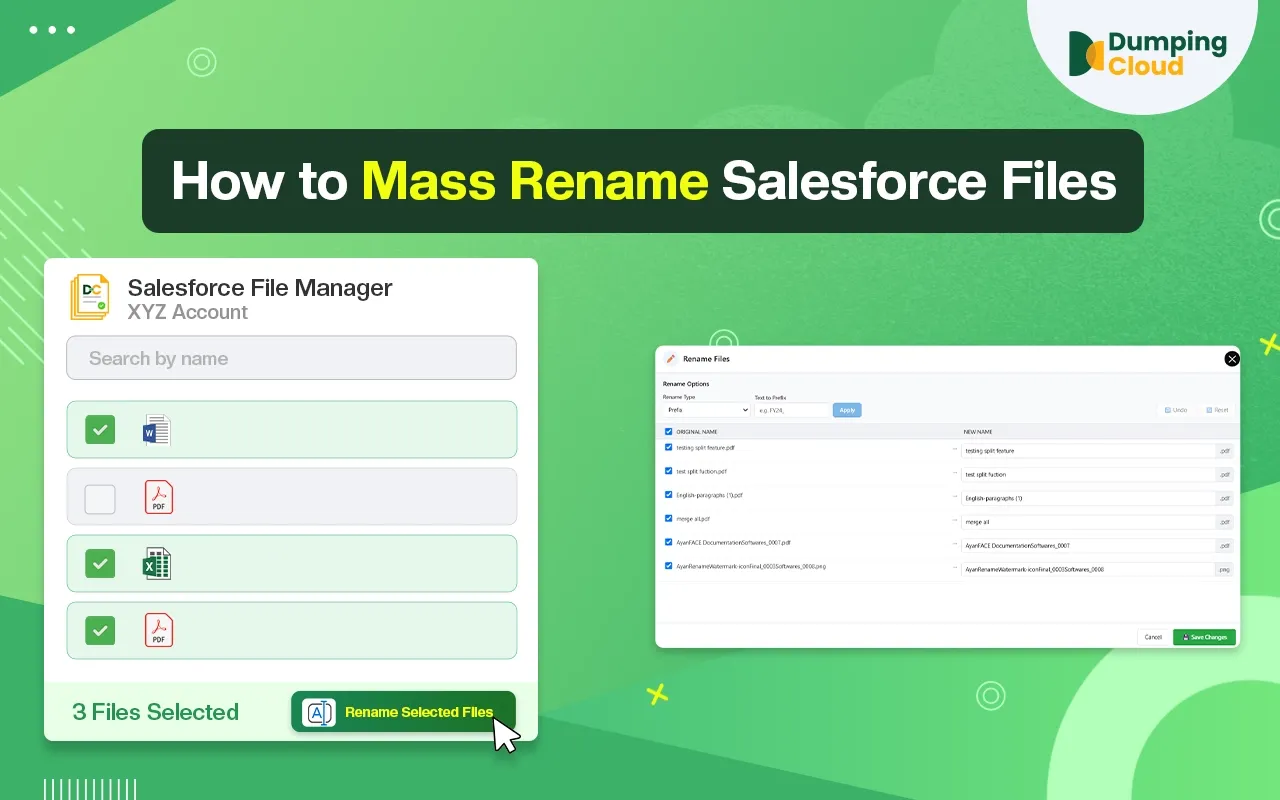
Task: Click the Excel spreadsheet file icon
Action: (x=157, y=564)
